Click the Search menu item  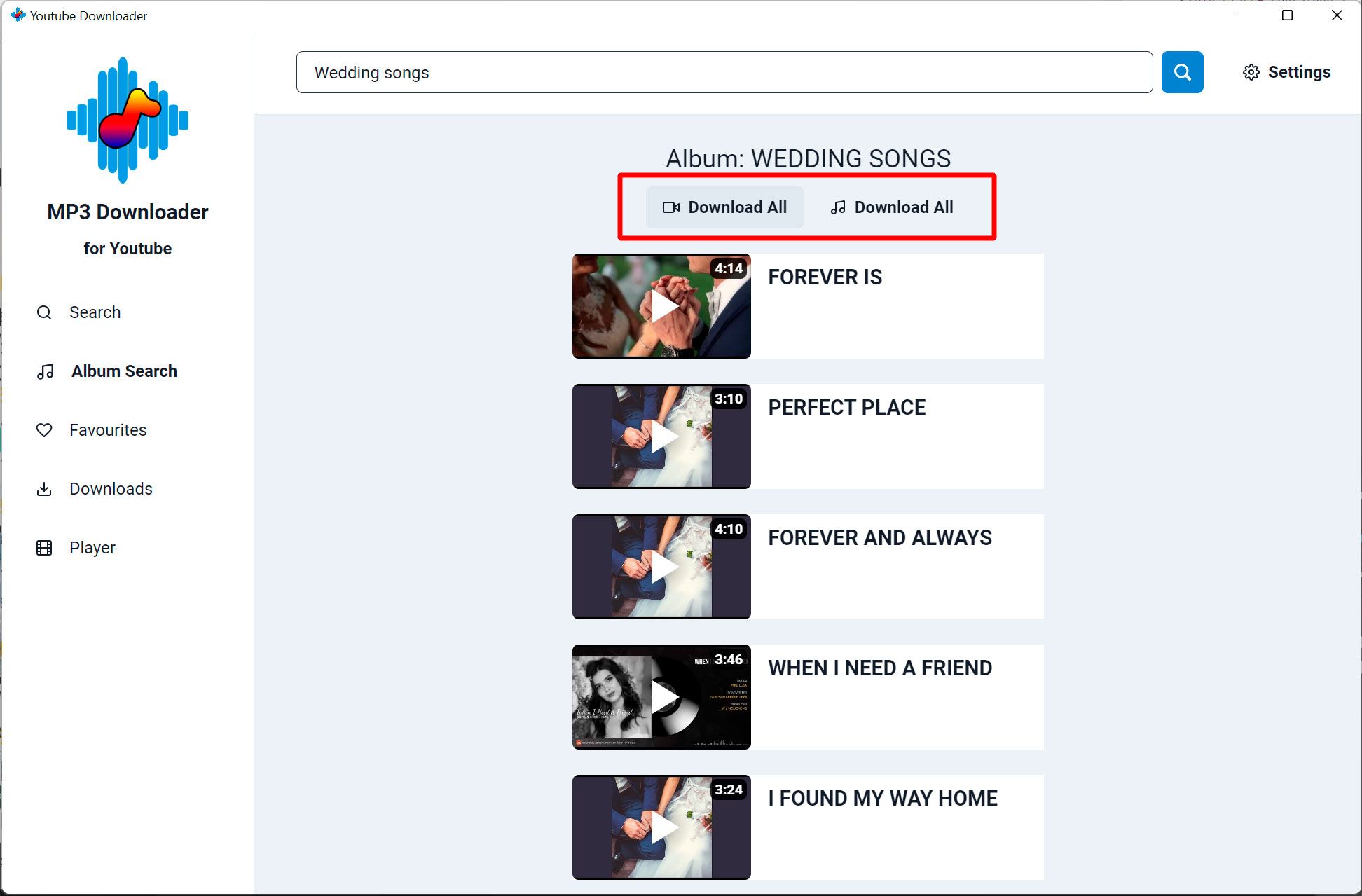click(x=96, y=312)
